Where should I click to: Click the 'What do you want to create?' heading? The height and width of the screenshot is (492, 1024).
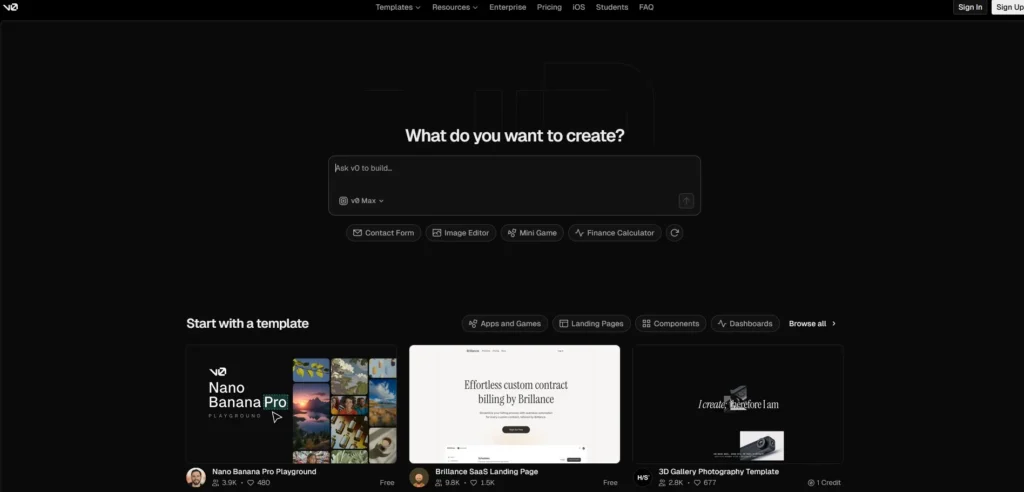pos(515,136)
